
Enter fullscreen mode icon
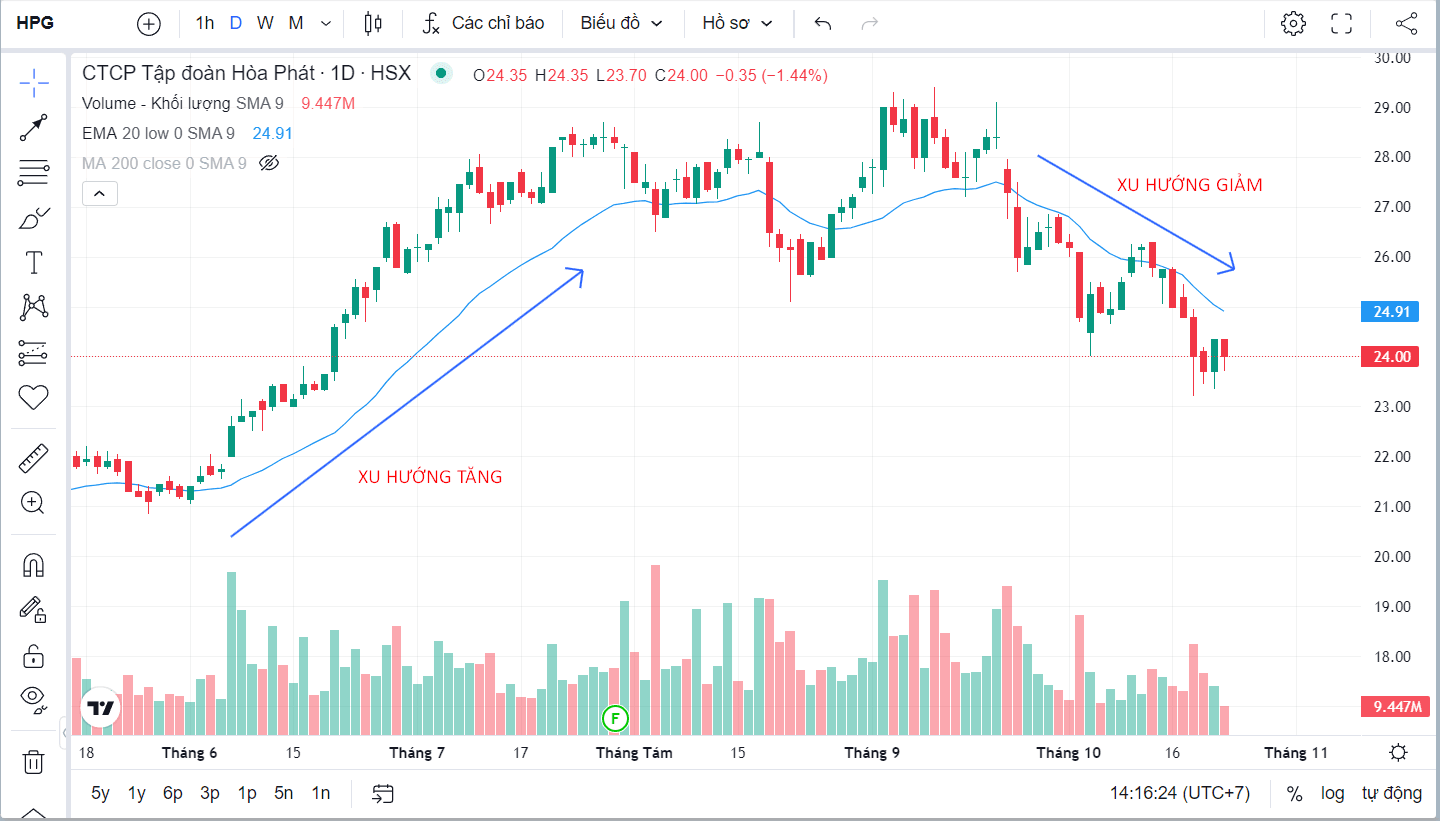click(1342, 23)
